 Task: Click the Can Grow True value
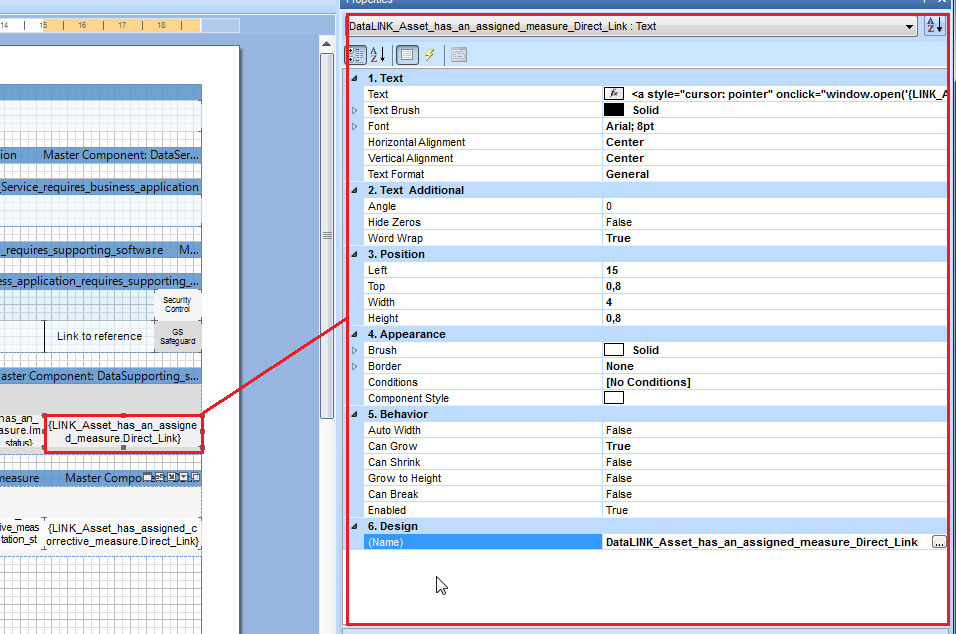pyautogui.click(x=618, y=446)
